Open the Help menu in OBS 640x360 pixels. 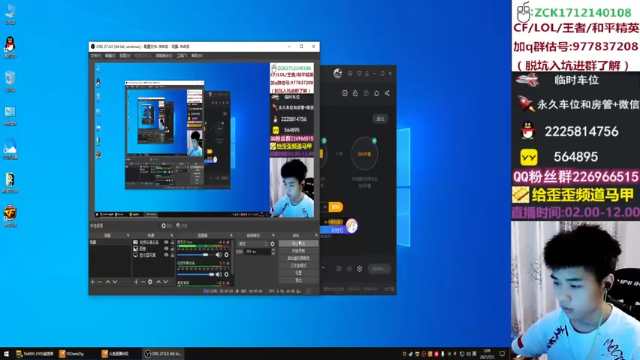coord(197,56)
